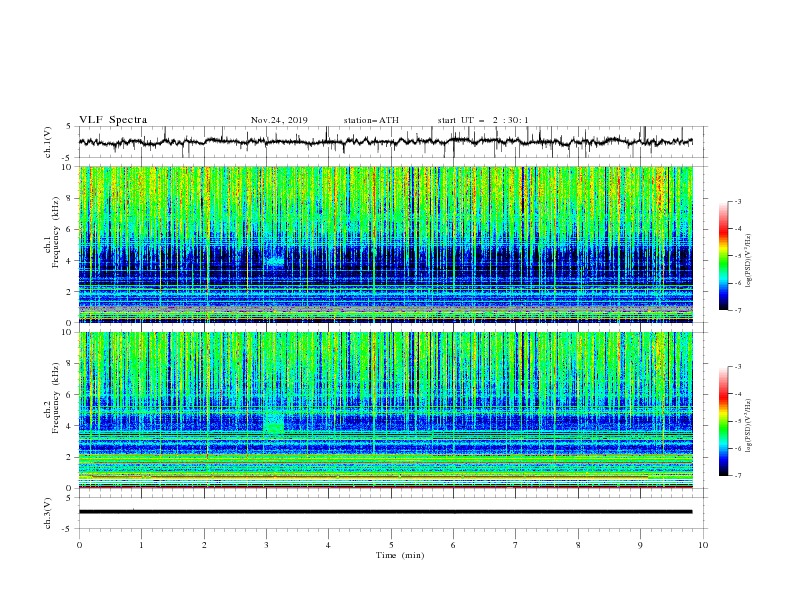
Task: Click the cyan blob near 4 kHz in ch.1 spectrogram
Action: tap(276, 261)
